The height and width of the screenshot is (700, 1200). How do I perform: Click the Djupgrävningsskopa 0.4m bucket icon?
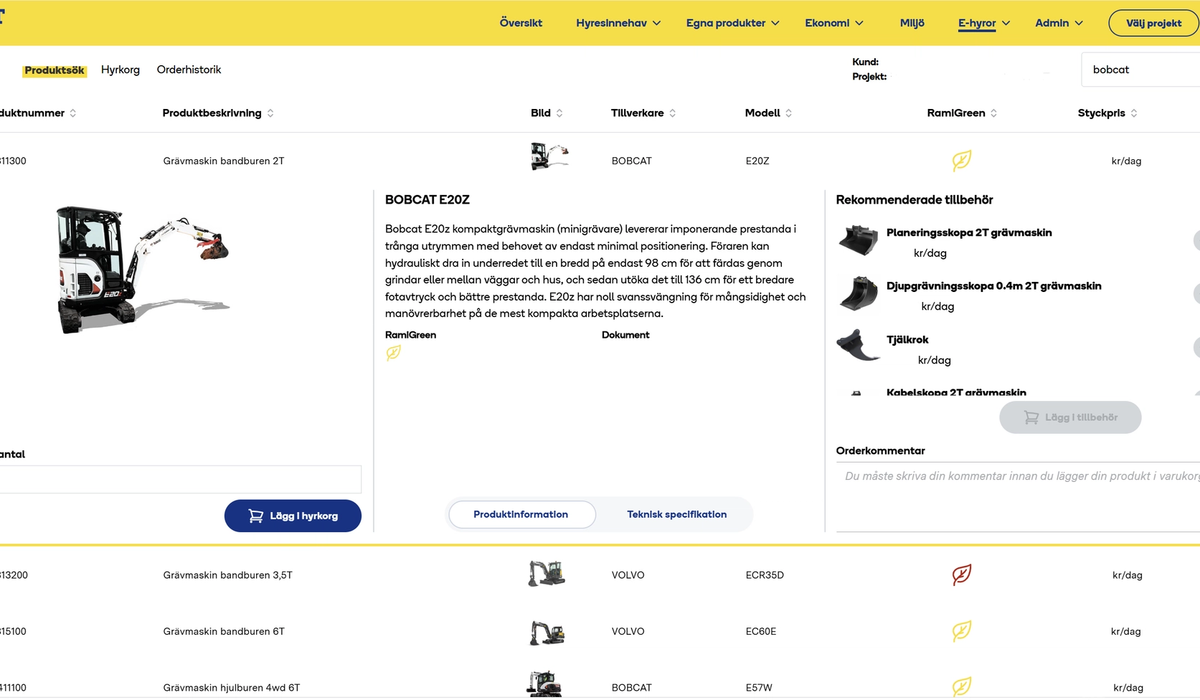[858, 293]
